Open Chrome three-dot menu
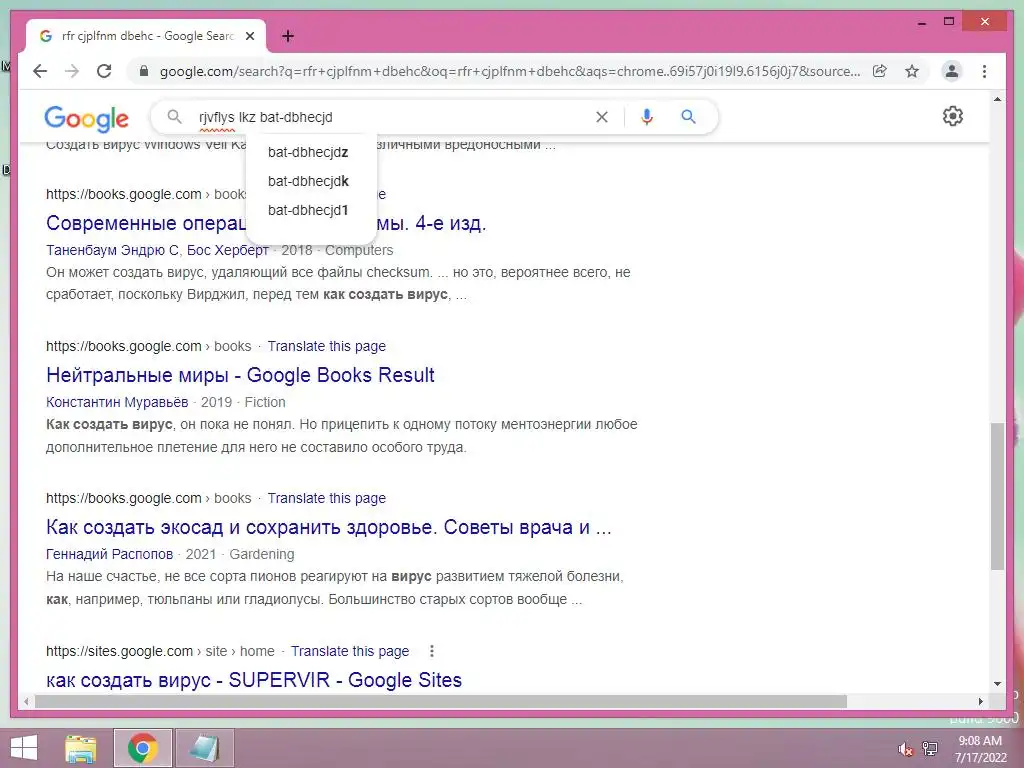The image size is (1024, 768). pyautogui.click(x=984, y=71)
